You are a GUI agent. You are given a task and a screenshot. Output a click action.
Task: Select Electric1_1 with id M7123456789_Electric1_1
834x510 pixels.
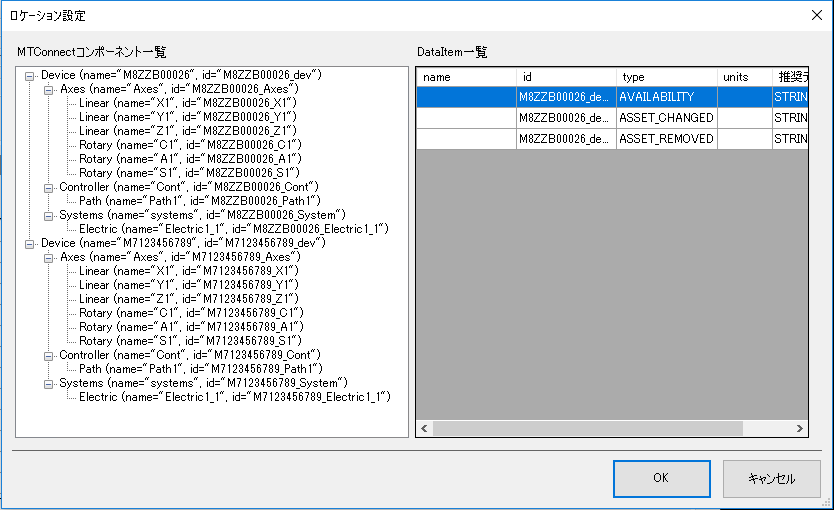point(235,397)
